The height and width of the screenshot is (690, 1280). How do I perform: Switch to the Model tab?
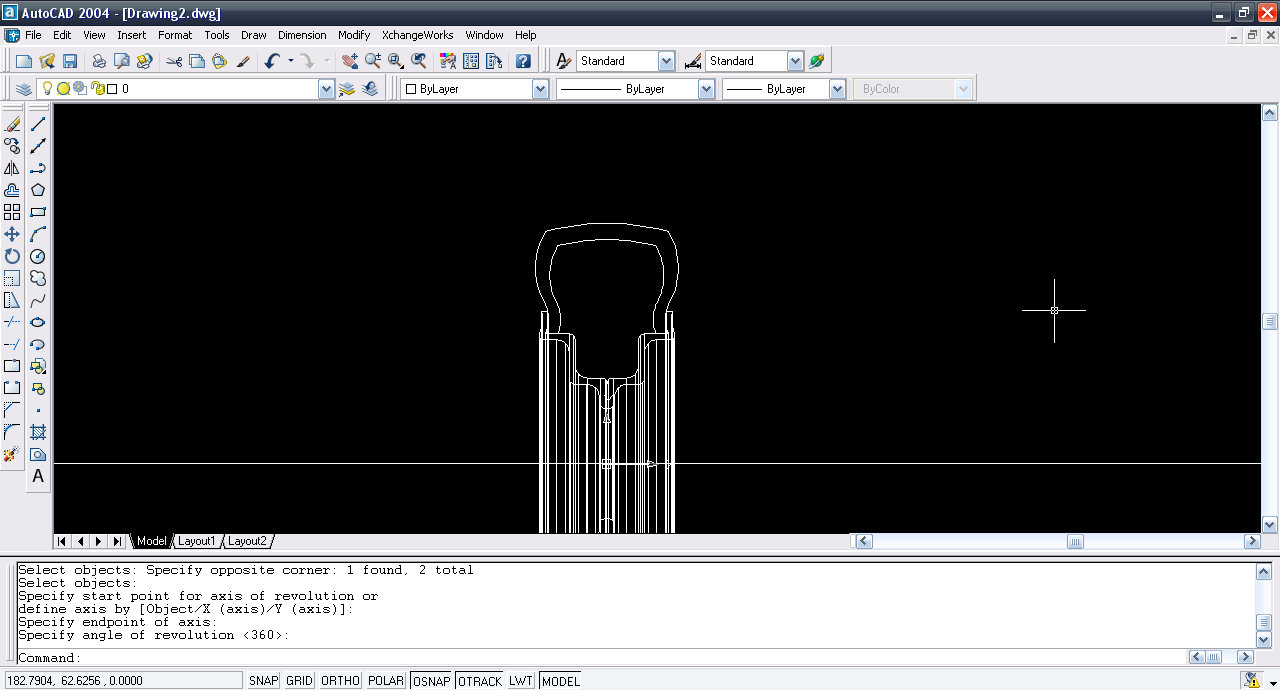[x=152, y=541]
